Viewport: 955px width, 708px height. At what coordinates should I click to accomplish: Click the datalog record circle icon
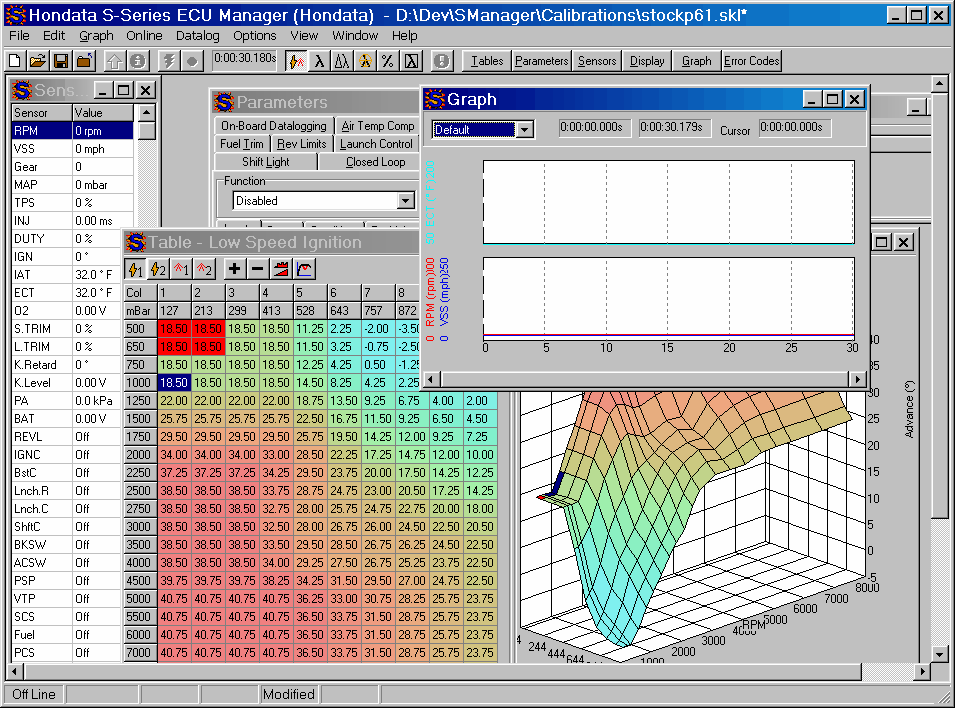(192, 61)
